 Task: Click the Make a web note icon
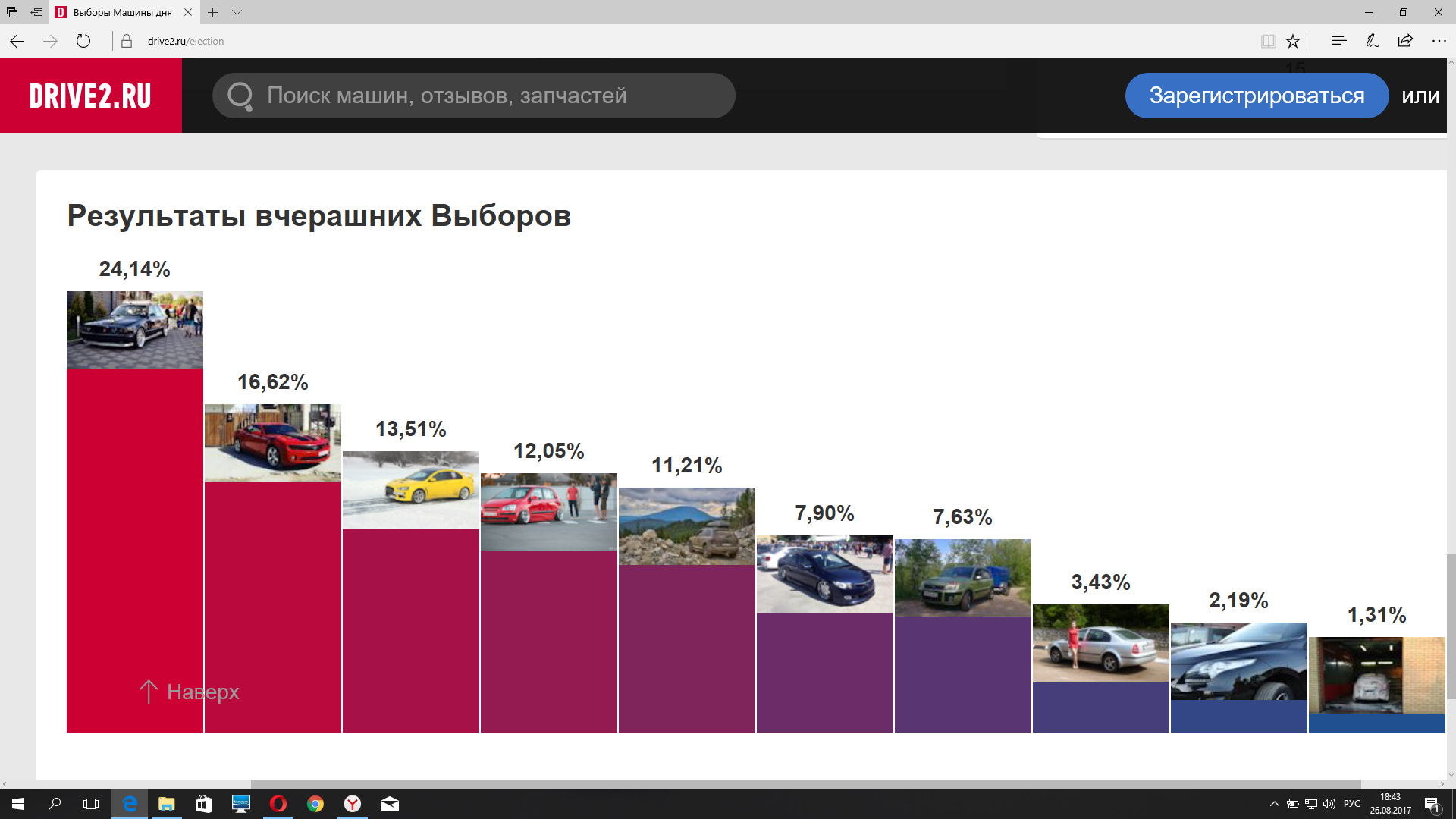coord(1372,41)
